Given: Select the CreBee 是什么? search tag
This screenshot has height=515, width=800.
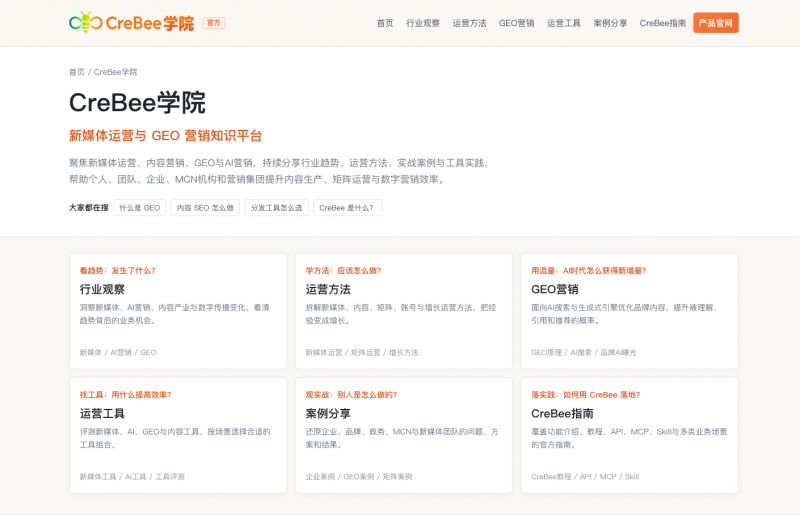Looking at the screenshot, I should coord(347,208).
